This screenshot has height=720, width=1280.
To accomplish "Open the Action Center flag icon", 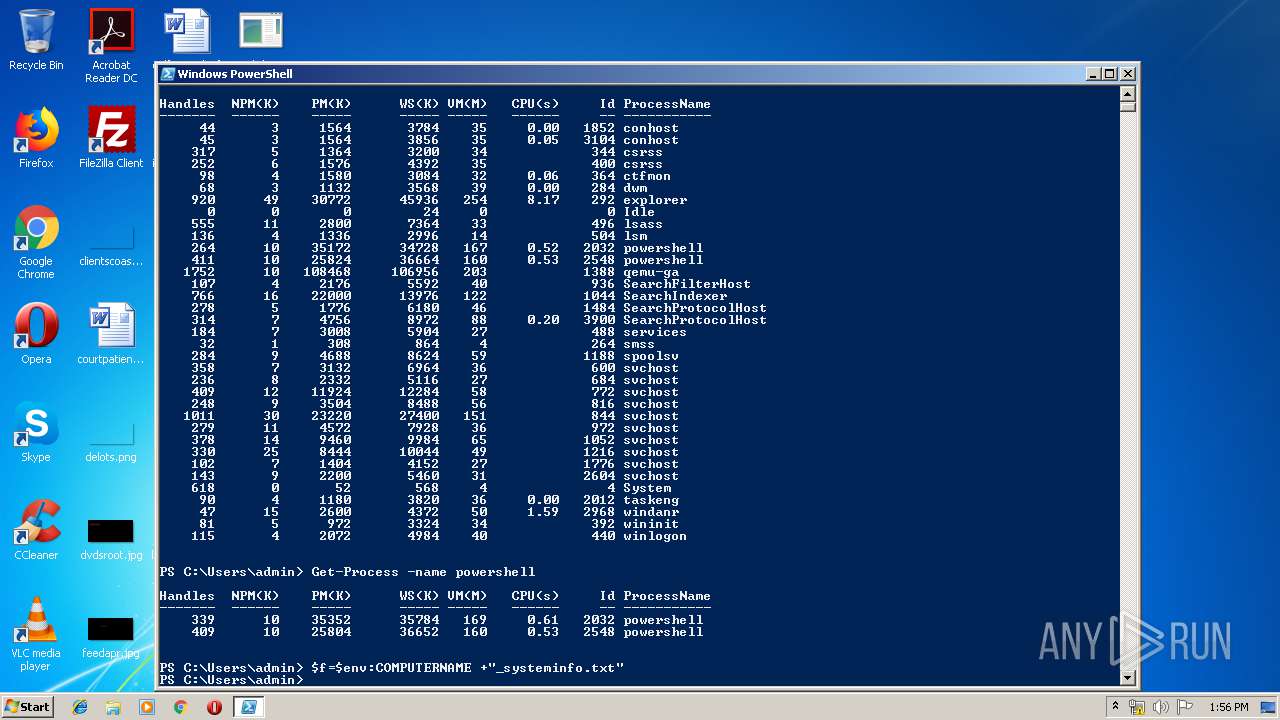I will coord(1184,707).
